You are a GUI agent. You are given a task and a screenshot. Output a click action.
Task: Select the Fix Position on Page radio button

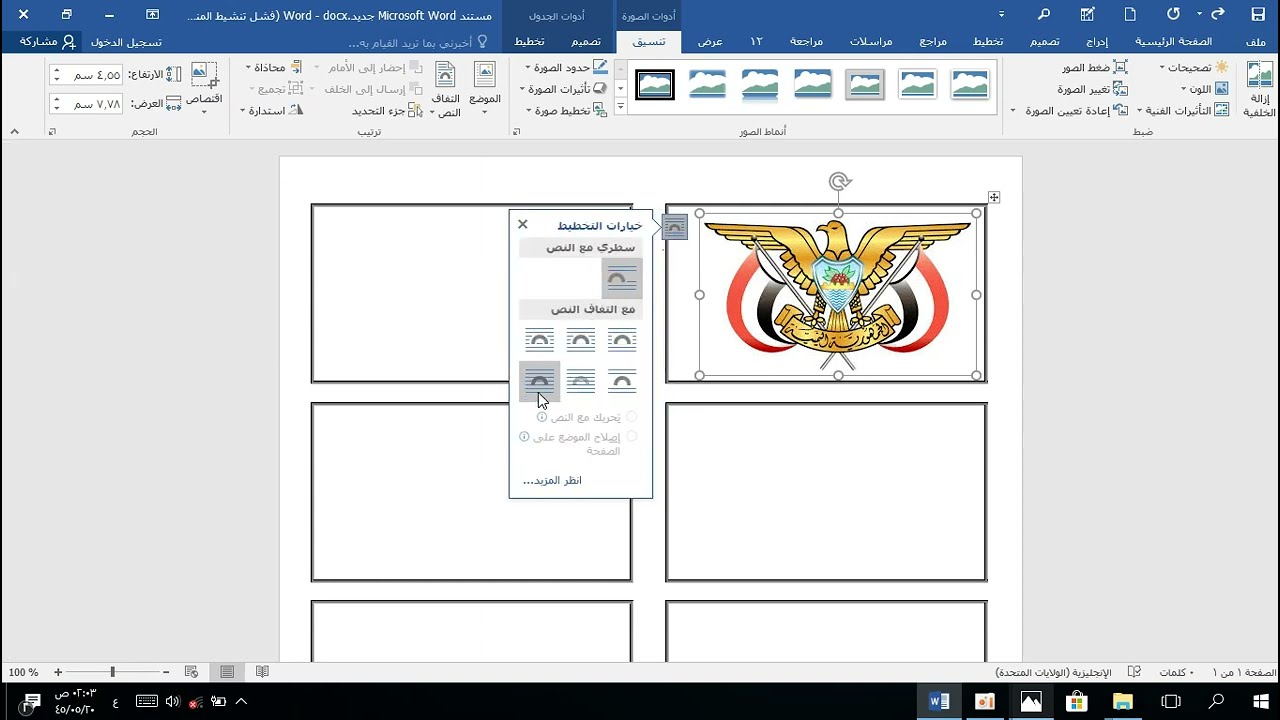(630, 437)
